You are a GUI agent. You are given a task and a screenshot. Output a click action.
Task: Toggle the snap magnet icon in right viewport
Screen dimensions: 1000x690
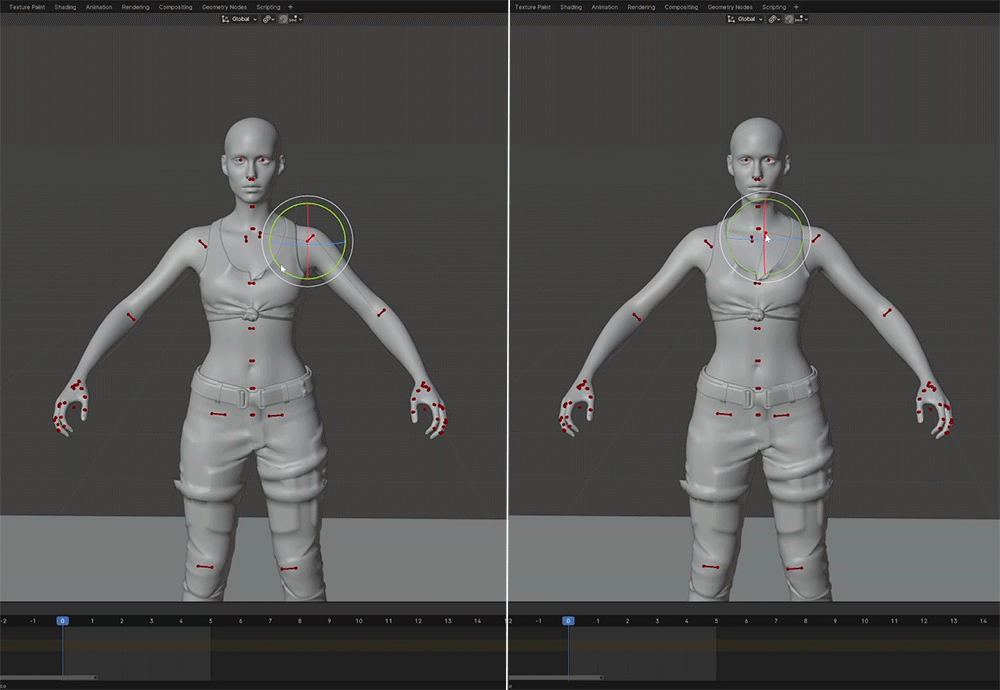788,19
